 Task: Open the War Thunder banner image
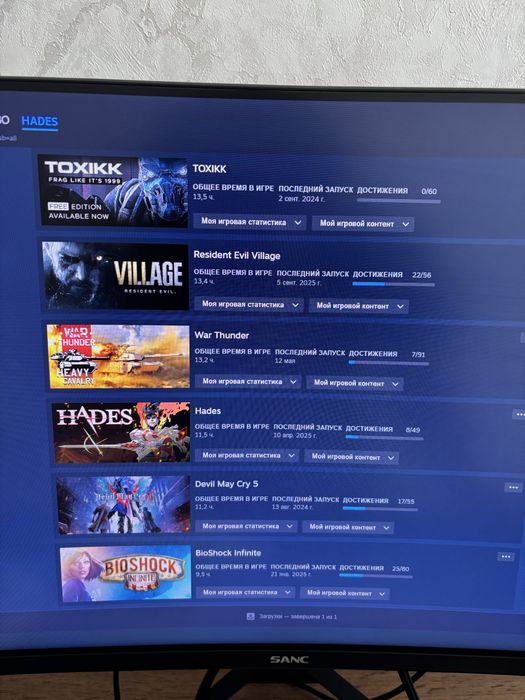point(118,356)
